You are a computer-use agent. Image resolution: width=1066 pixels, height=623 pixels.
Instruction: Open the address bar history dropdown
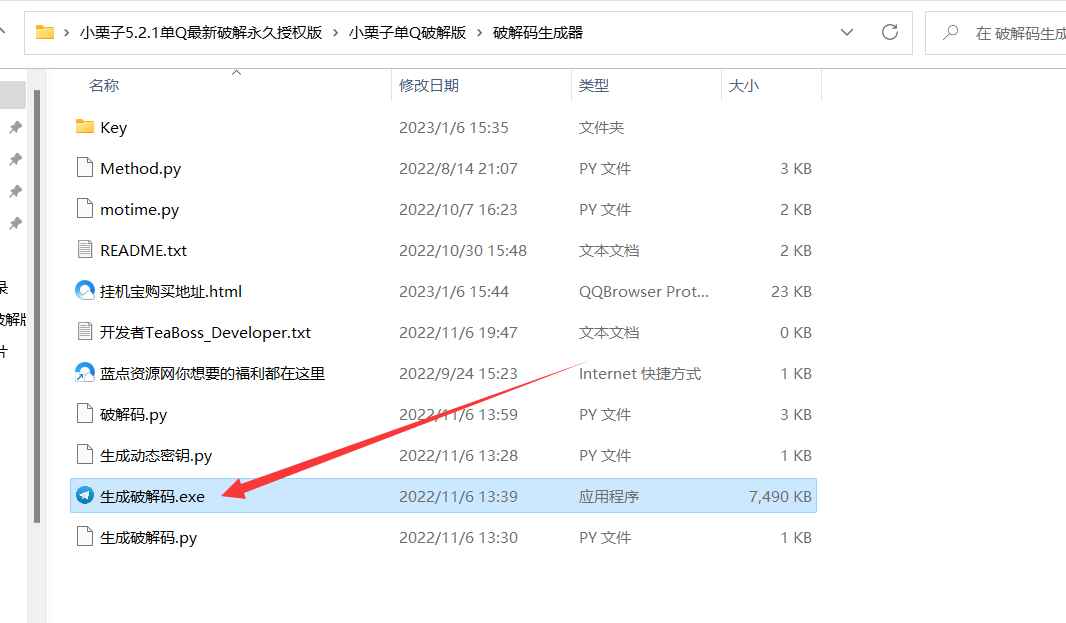click(x=846, y=32)
